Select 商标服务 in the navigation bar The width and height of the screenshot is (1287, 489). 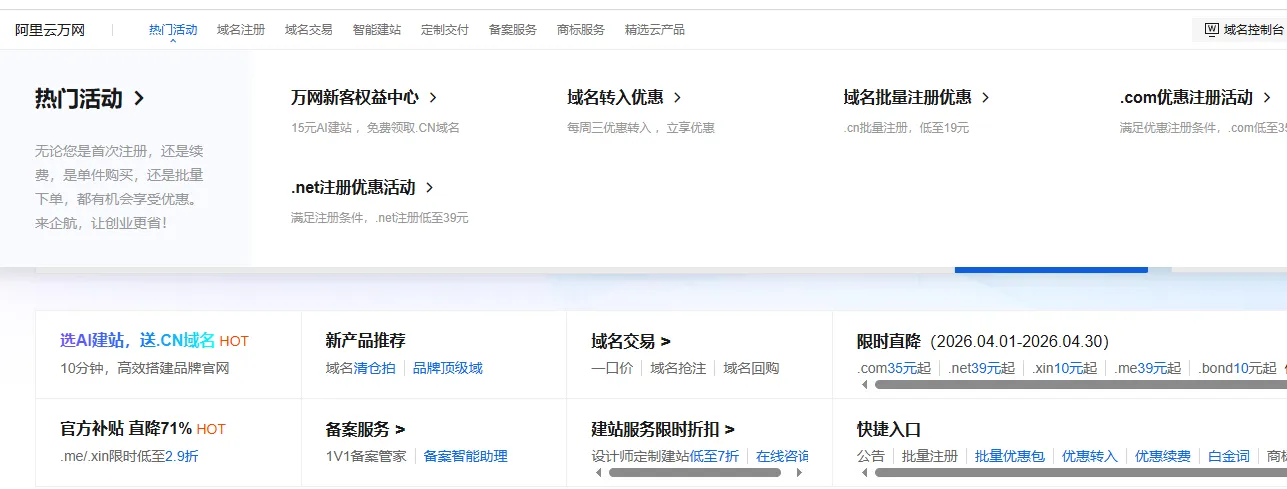581,30
